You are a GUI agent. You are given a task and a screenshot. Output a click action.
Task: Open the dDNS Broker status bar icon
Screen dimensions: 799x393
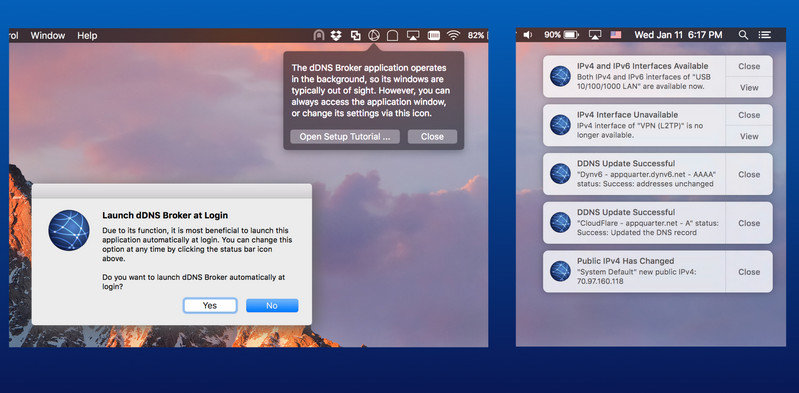click(x=374, y=35)
